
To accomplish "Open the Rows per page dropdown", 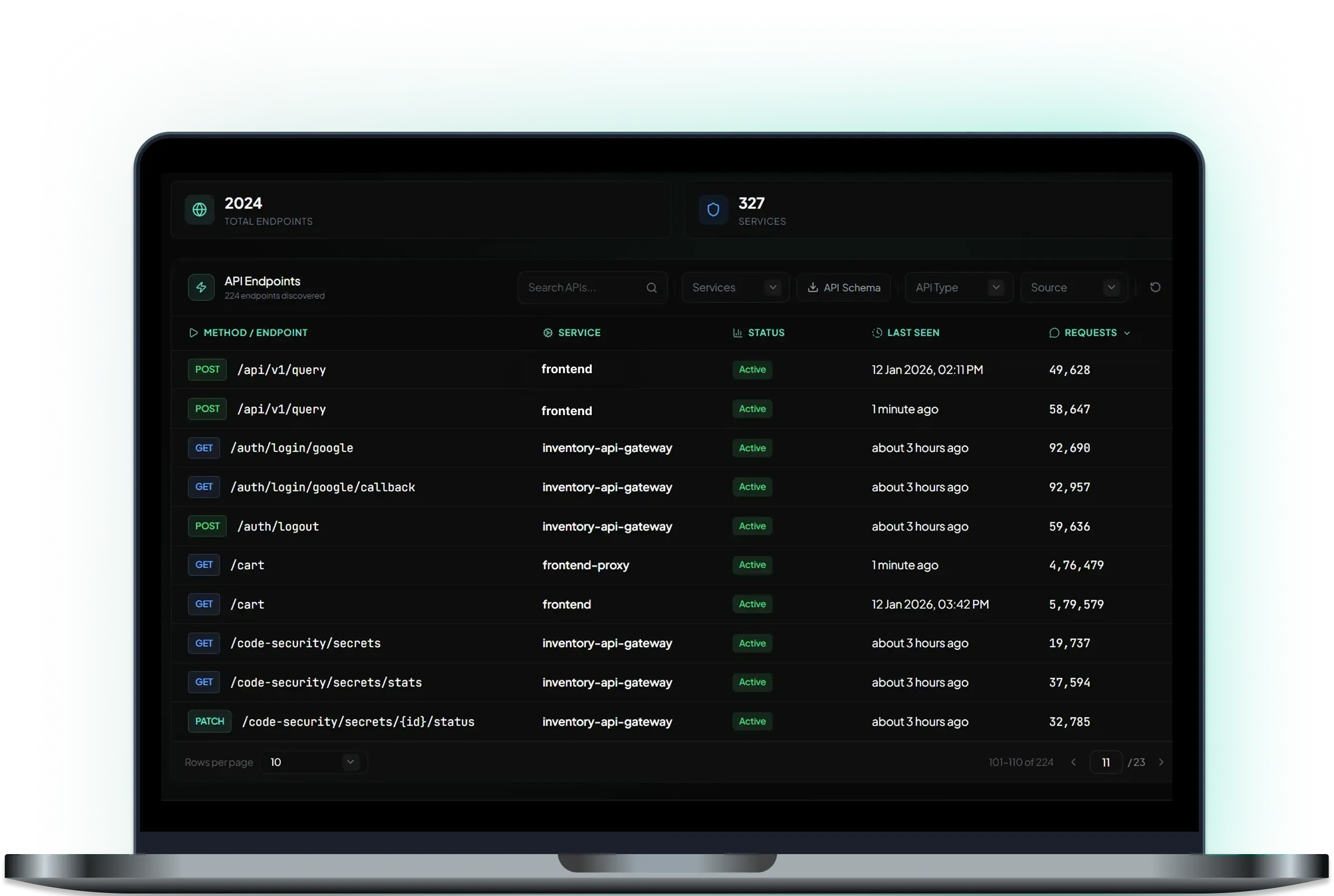I will [313, 762].
